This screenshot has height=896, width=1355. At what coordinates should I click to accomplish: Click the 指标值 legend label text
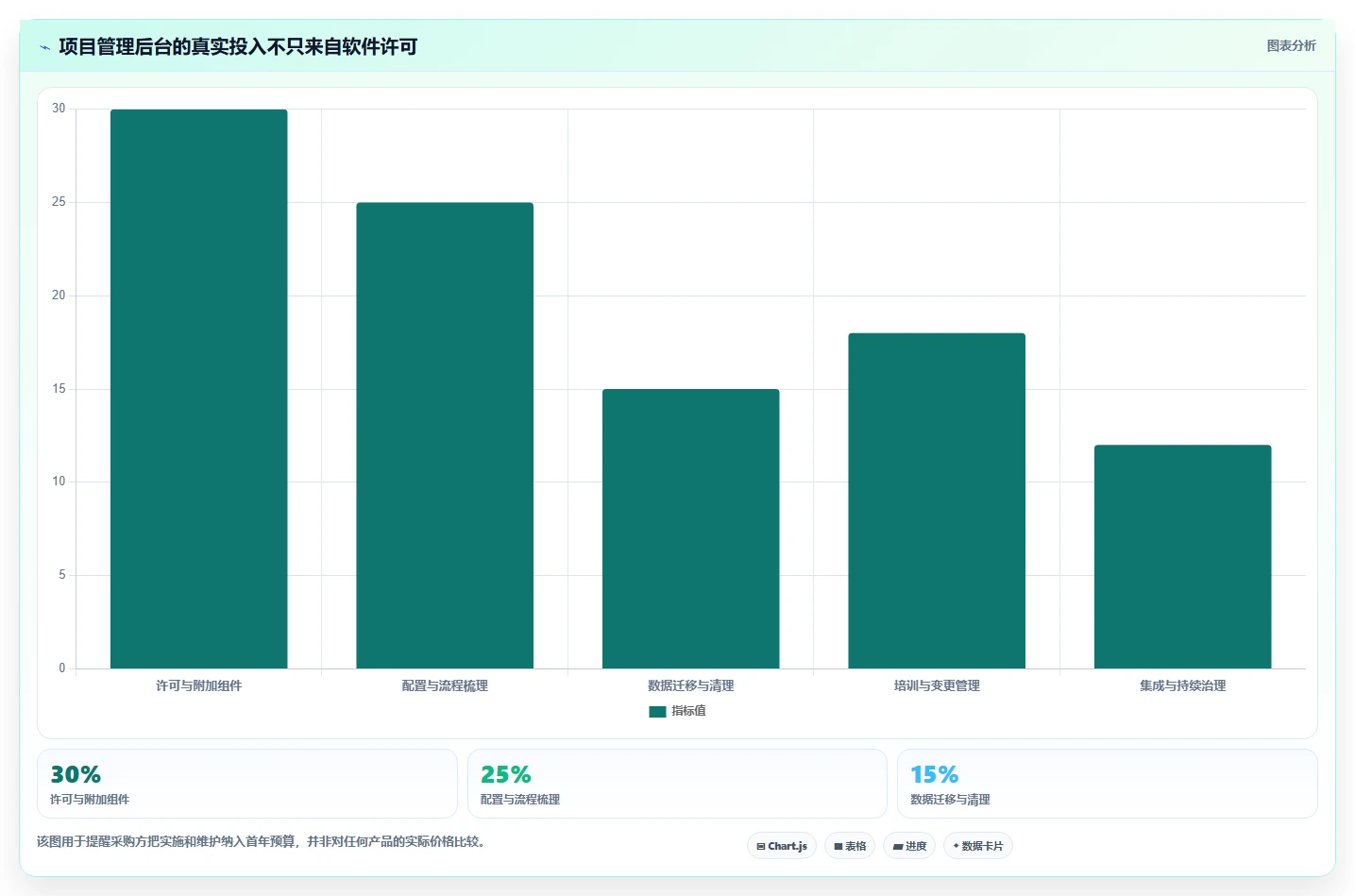(688, 711)
